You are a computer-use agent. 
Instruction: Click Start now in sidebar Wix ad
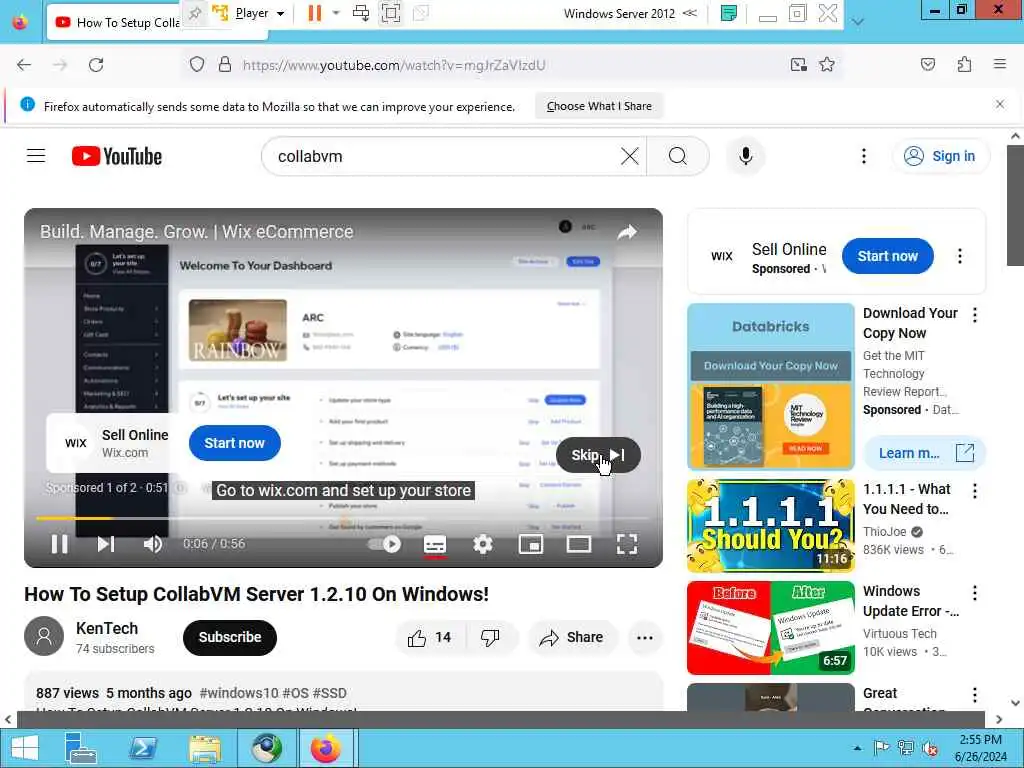(888, 256)
